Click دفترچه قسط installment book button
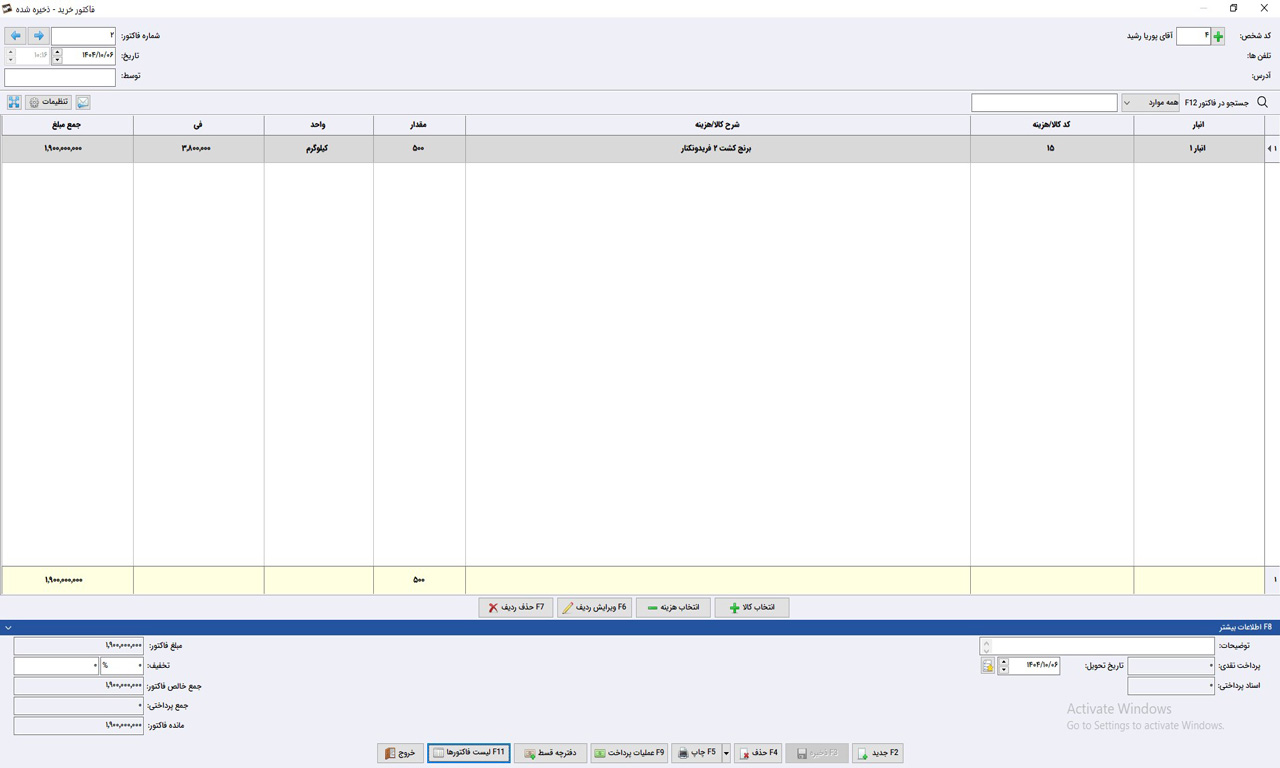Image resolution: width=1280 pixels, height=768 pixels. click(x=550, y=753)
